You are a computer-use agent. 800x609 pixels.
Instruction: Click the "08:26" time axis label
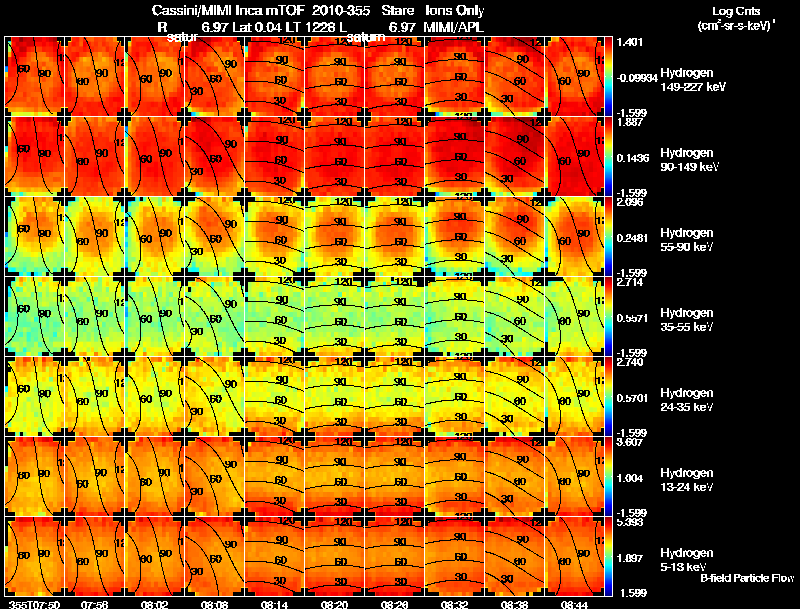point(394,605)
